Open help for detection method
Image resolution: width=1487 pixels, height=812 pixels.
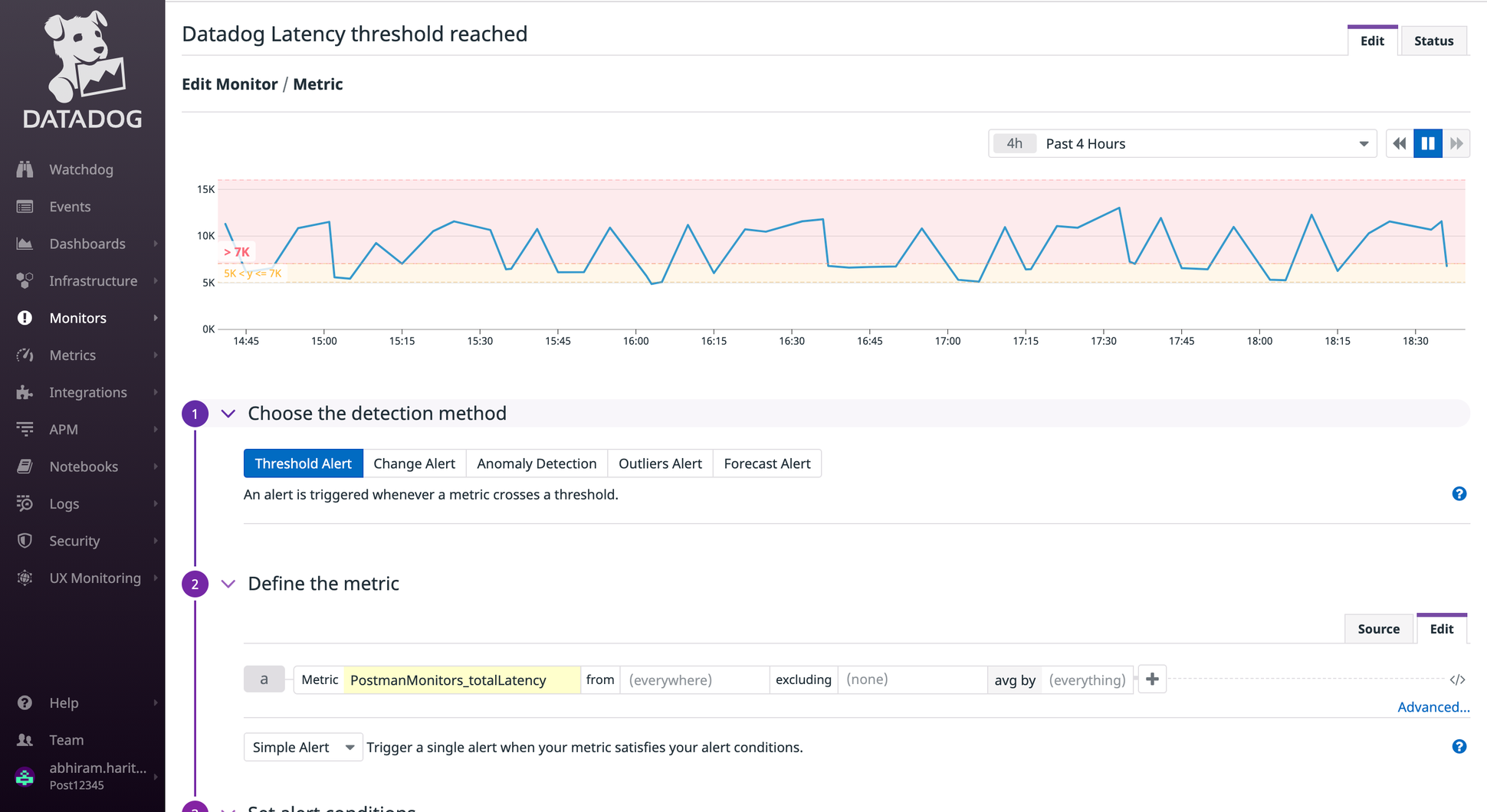click(x=1459, y=494)
